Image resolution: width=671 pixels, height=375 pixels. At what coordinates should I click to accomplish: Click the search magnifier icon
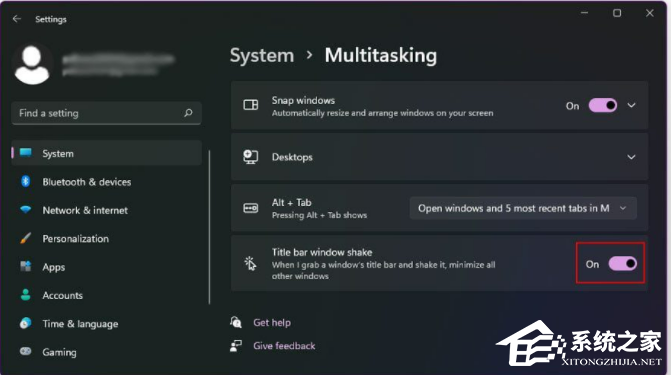coord(188,113)
